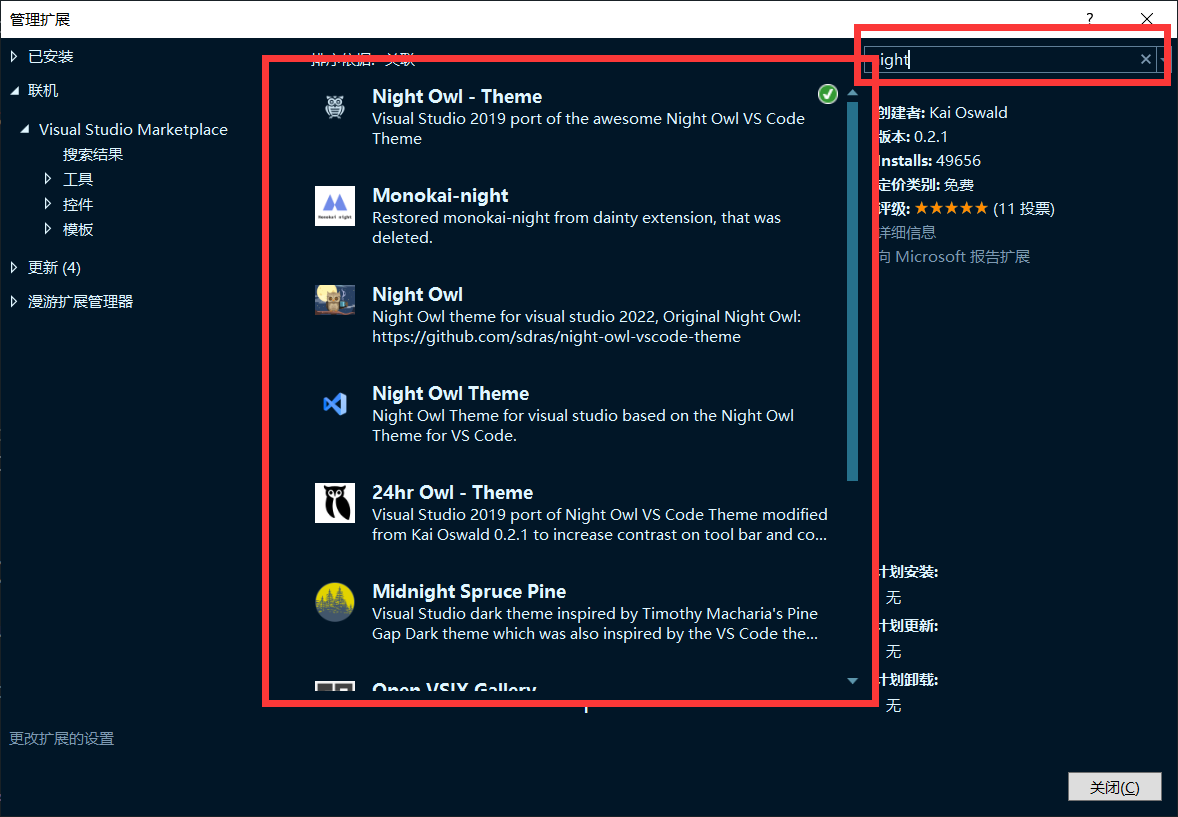Viewport: 1178px width, 817px height.
Task: Collapse the Visual Studio Marketplace node
Action: [25, 129]
